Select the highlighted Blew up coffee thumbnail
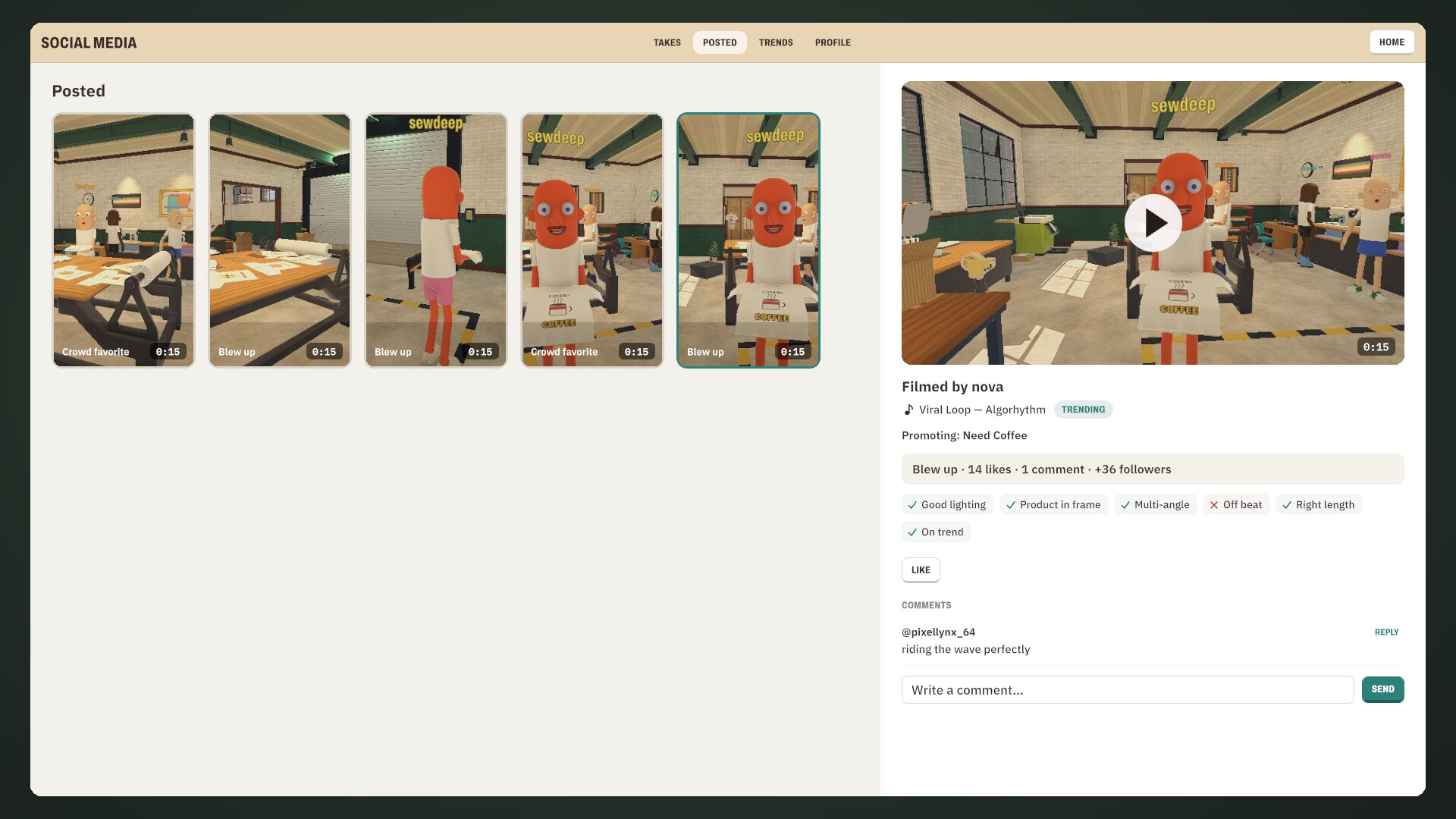Screen dimensions: 1456x819 (748, 240)
